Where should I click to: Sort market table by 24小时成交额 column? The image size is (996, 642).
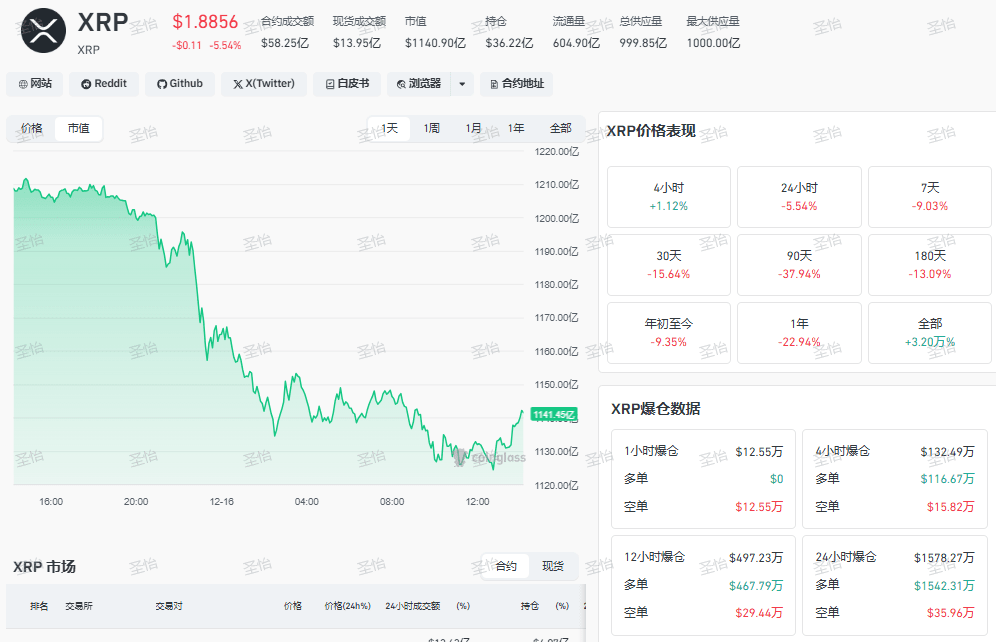coord(412,606)
